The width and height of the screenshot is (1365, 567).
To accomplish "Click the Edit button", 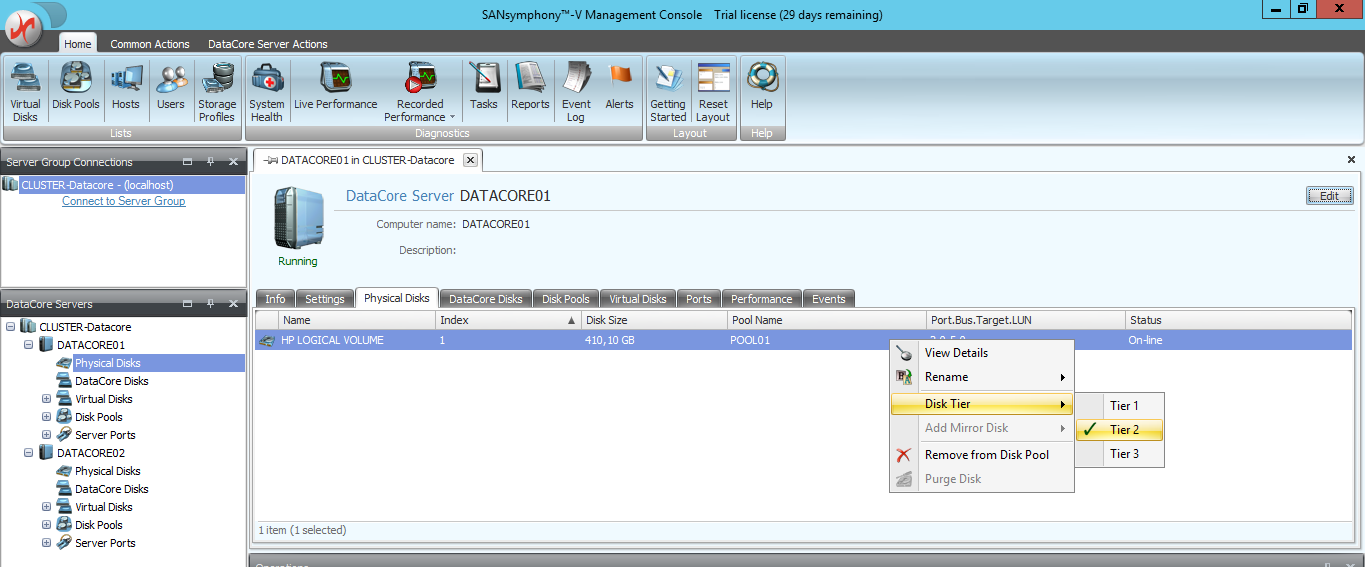I will click(x=1329, y=196).
